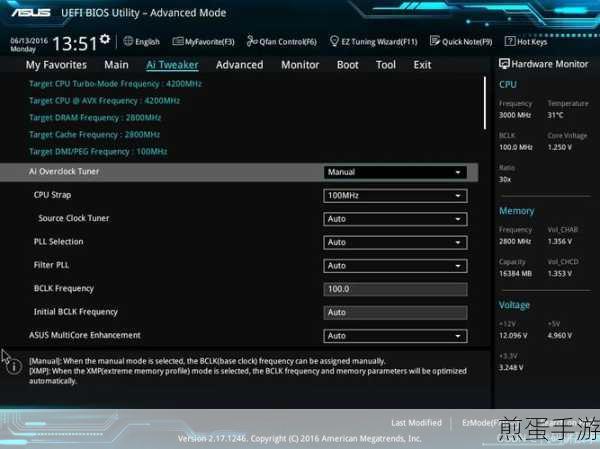The height and width of the screenshot is (449, 600).
Task: Switch to My Favorites tab
Action: [x=56, y=65]
